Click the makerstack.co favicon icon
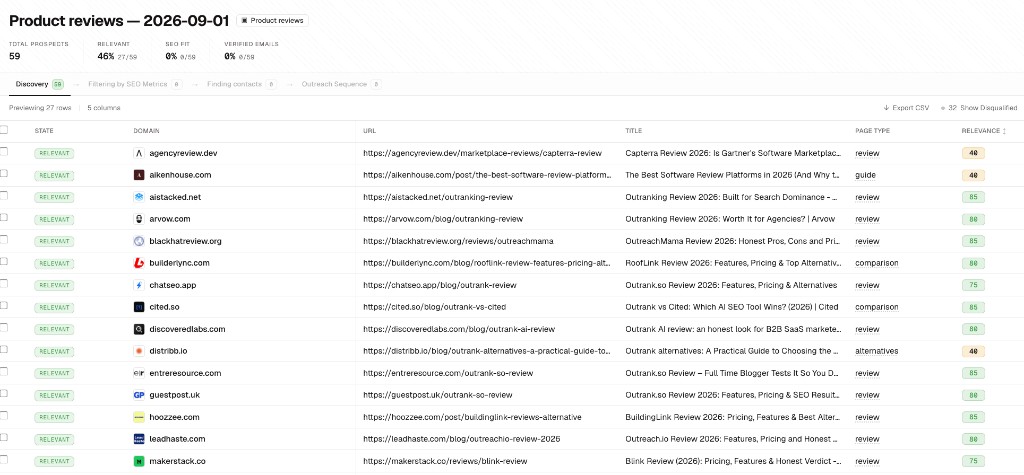 [x=138, y=461]
